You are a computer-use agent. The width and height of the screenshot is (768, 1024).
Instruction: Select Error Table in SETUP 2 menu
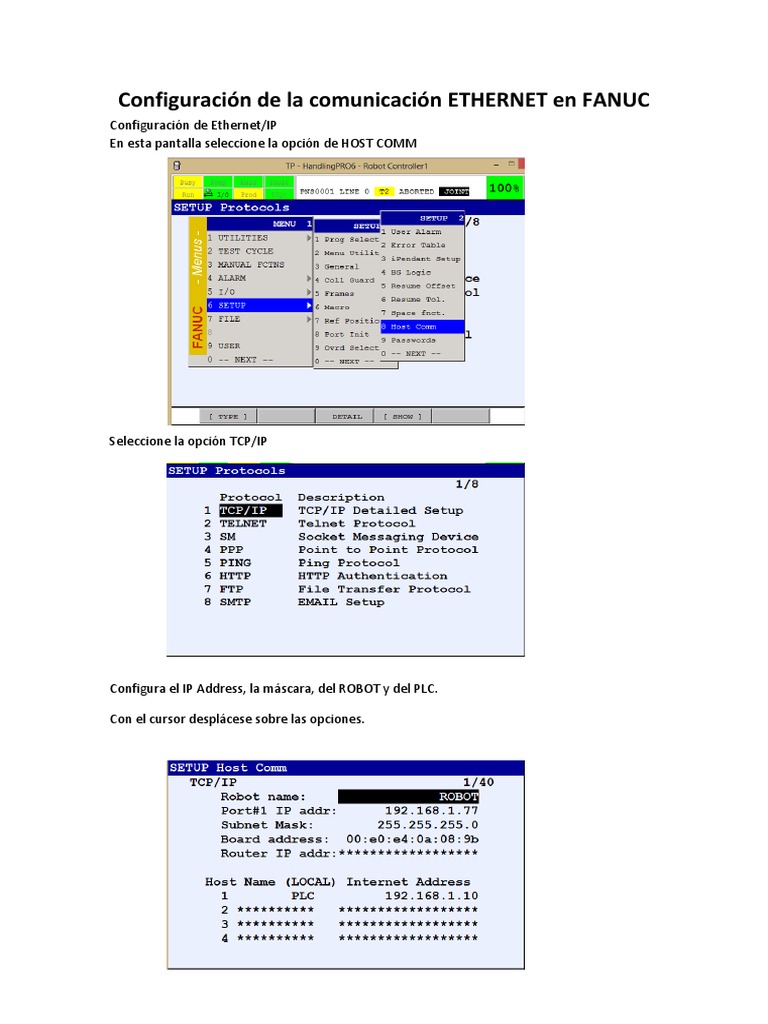tap(418, 246)
